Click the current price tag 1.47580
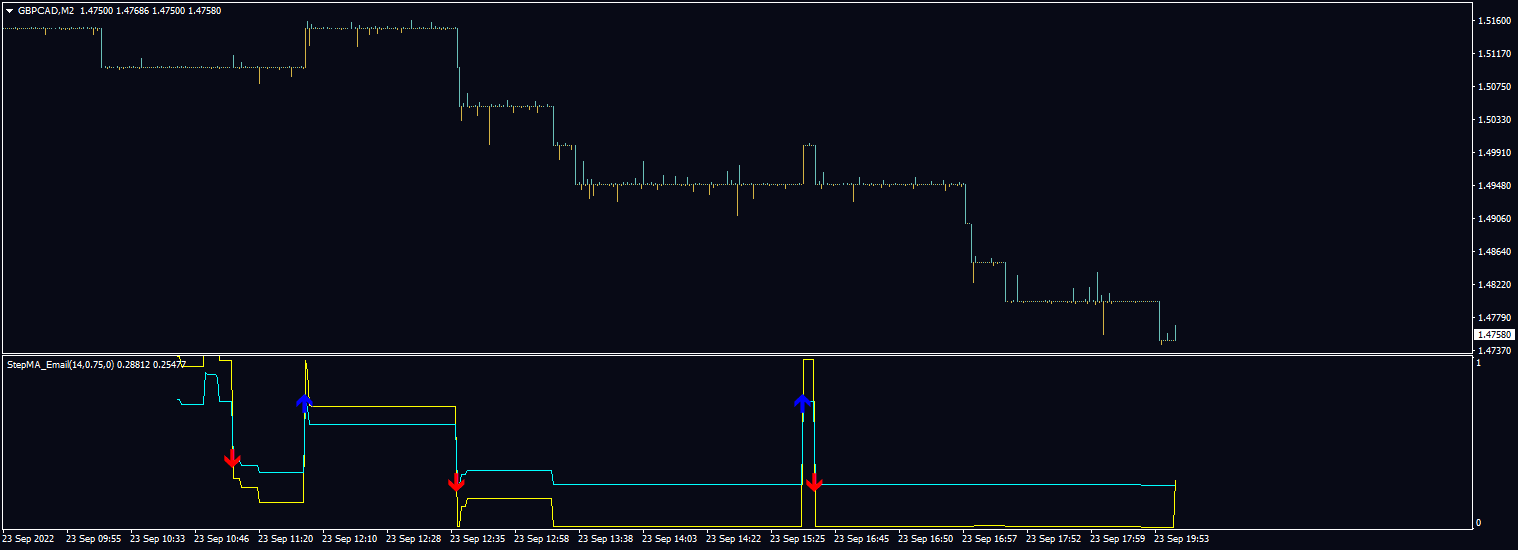The image size is (1518, 550). click(x=1493, y=334)
